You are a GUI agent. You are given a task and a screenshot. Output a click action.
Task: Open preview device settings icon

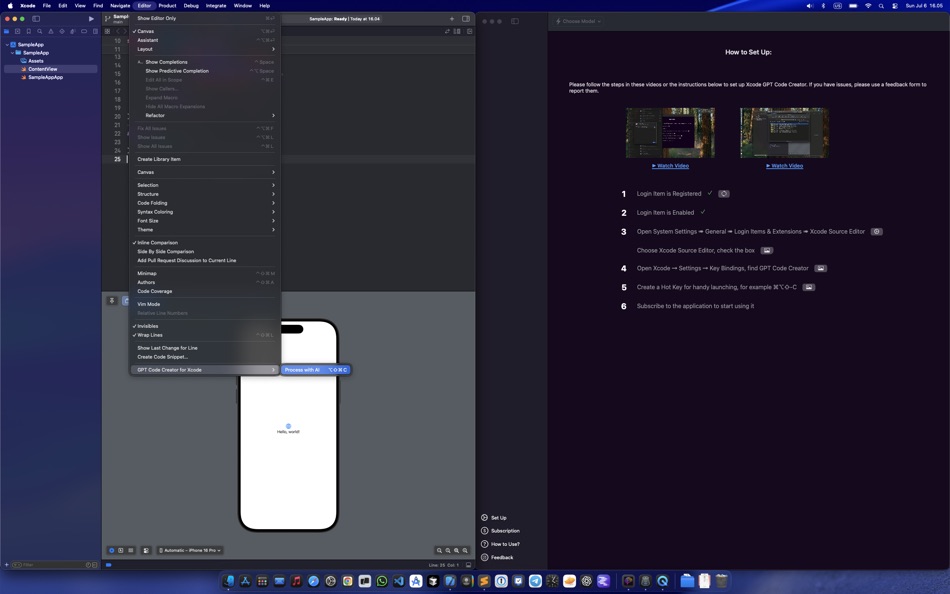[146, 550]
